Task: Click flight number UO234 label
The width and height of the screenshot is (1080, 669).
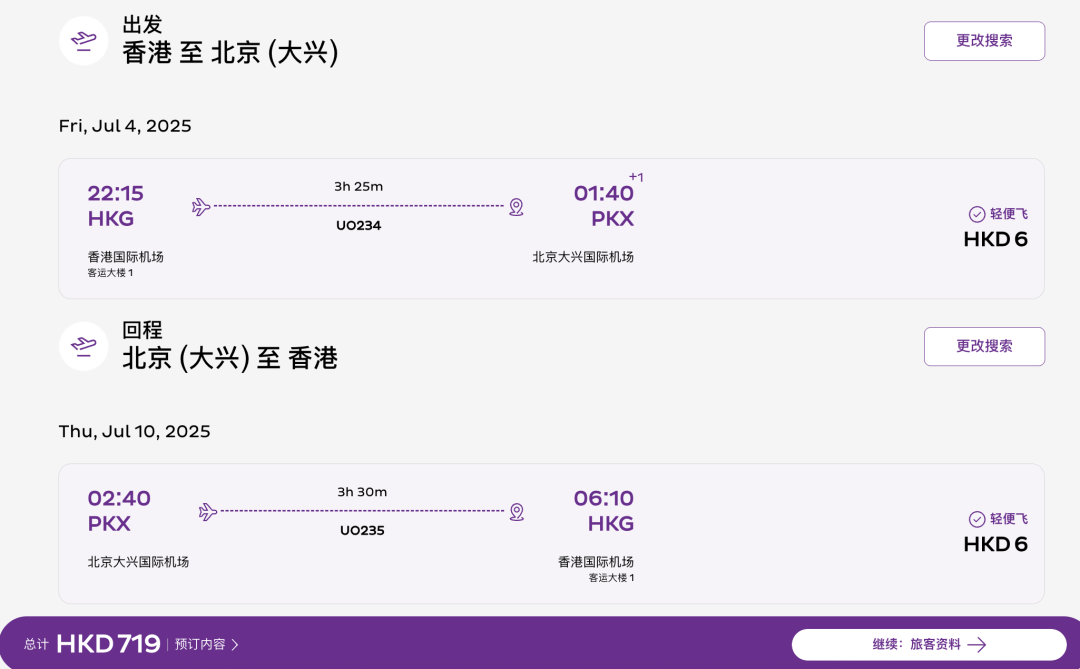Action: pos(358,225)
